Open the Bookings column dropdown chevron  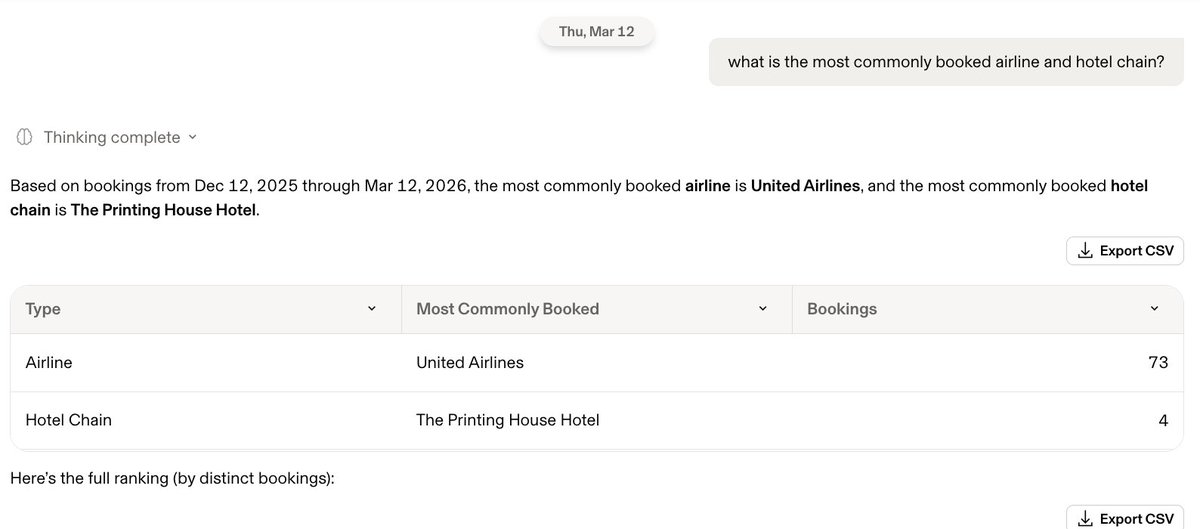tap(1154, 309)
